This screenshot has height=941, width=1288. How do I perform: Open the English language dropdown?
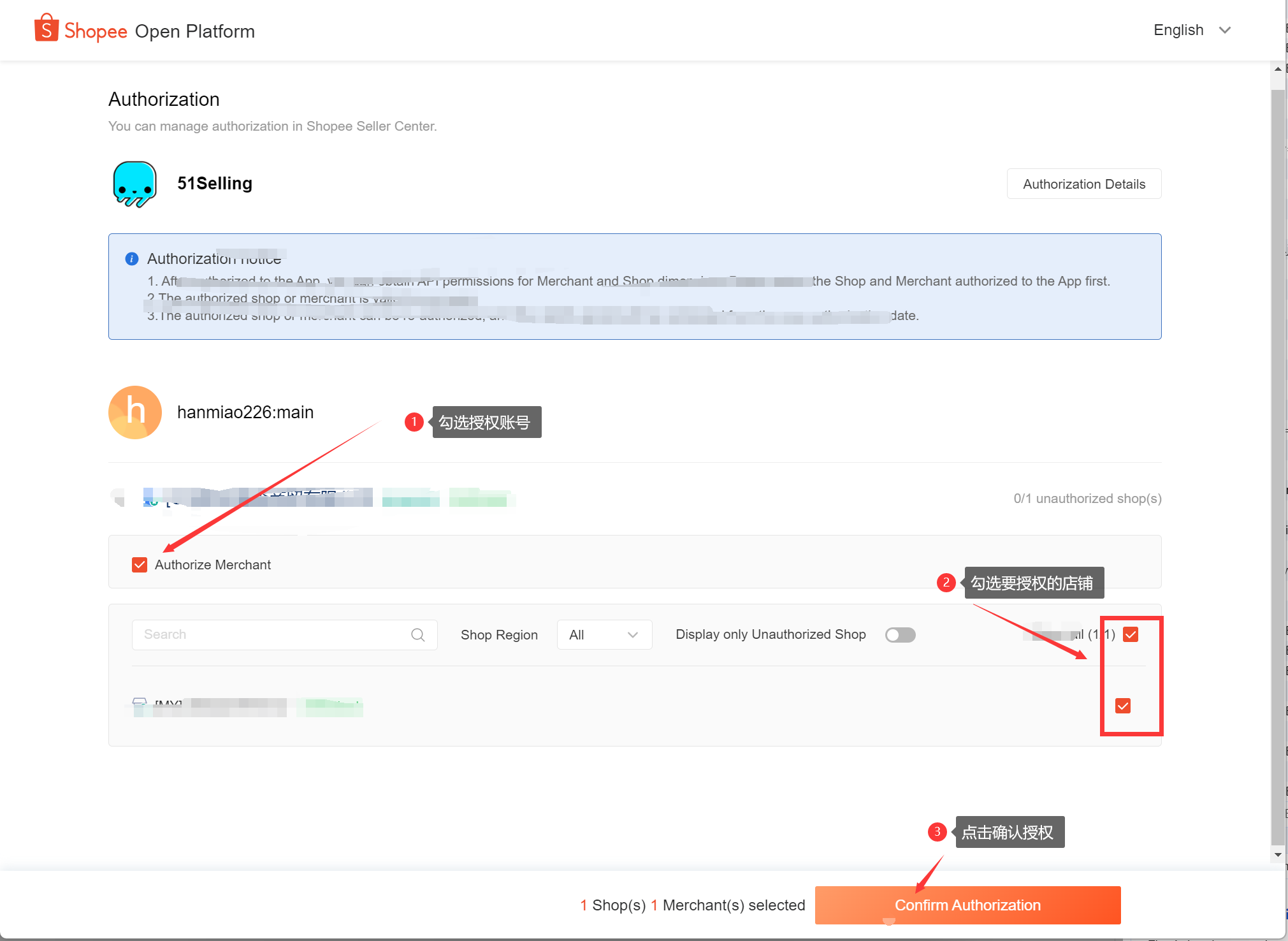point(1192,30)
